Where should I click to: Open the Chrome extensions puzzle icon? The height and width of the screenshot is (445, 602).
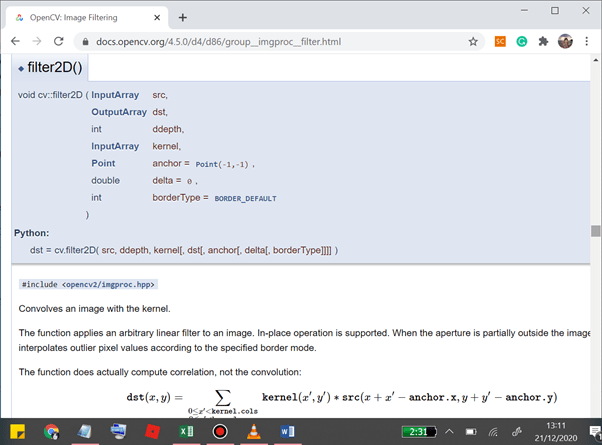pos(543,42)
